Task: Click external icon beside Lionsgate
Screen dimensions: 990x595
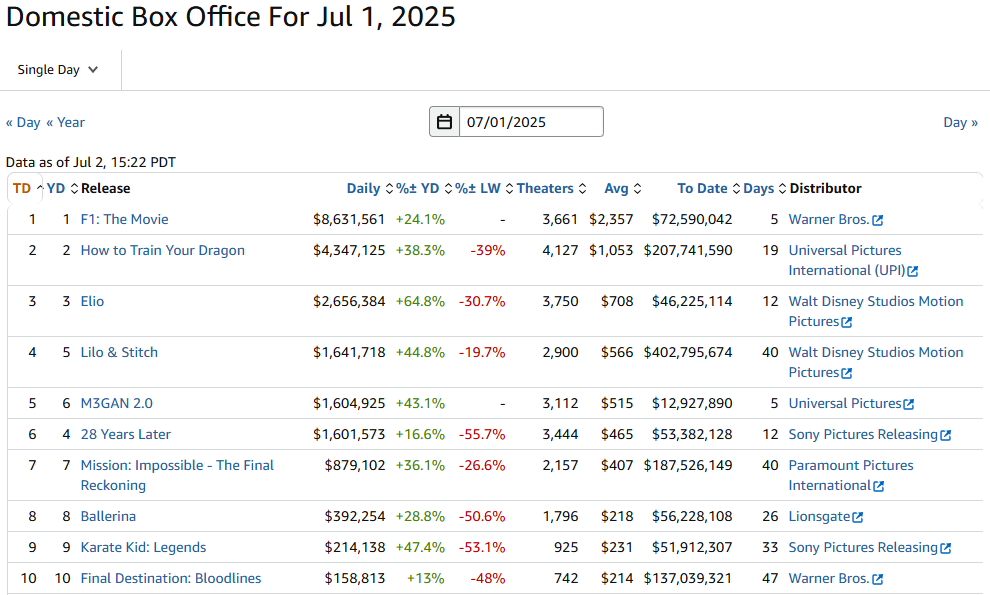Action: [x=857, y=517]
